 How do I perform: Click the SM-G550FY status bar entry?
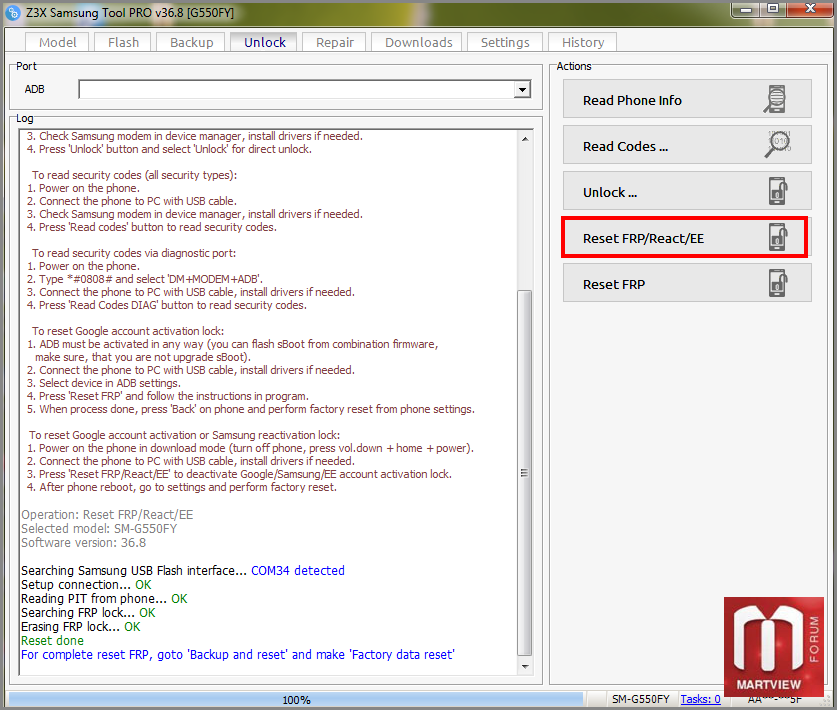641,699
